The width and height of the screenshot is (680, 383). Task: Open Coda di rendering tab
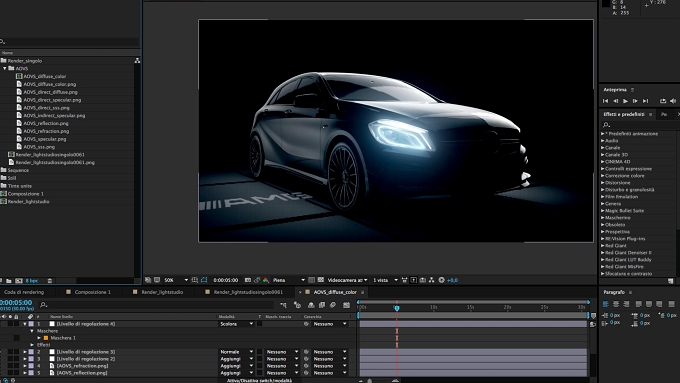point(24,292)
